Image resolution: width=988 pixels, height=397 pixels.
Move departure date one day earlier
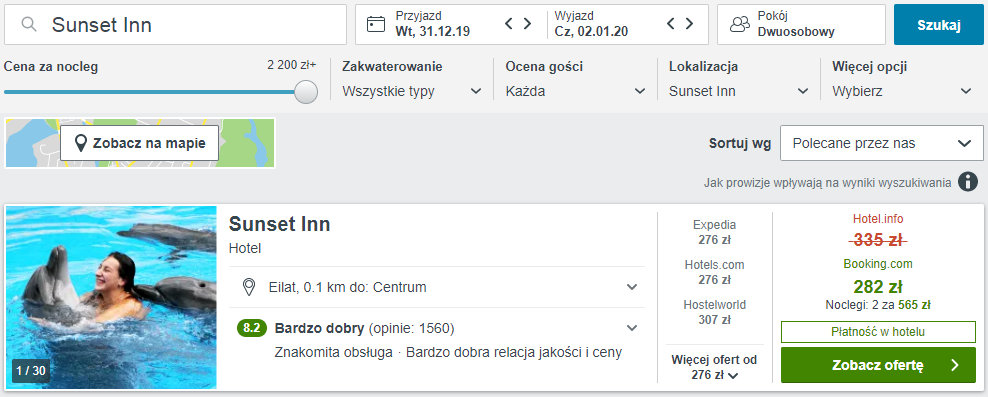pyautogui.click(x=671, y=24)
